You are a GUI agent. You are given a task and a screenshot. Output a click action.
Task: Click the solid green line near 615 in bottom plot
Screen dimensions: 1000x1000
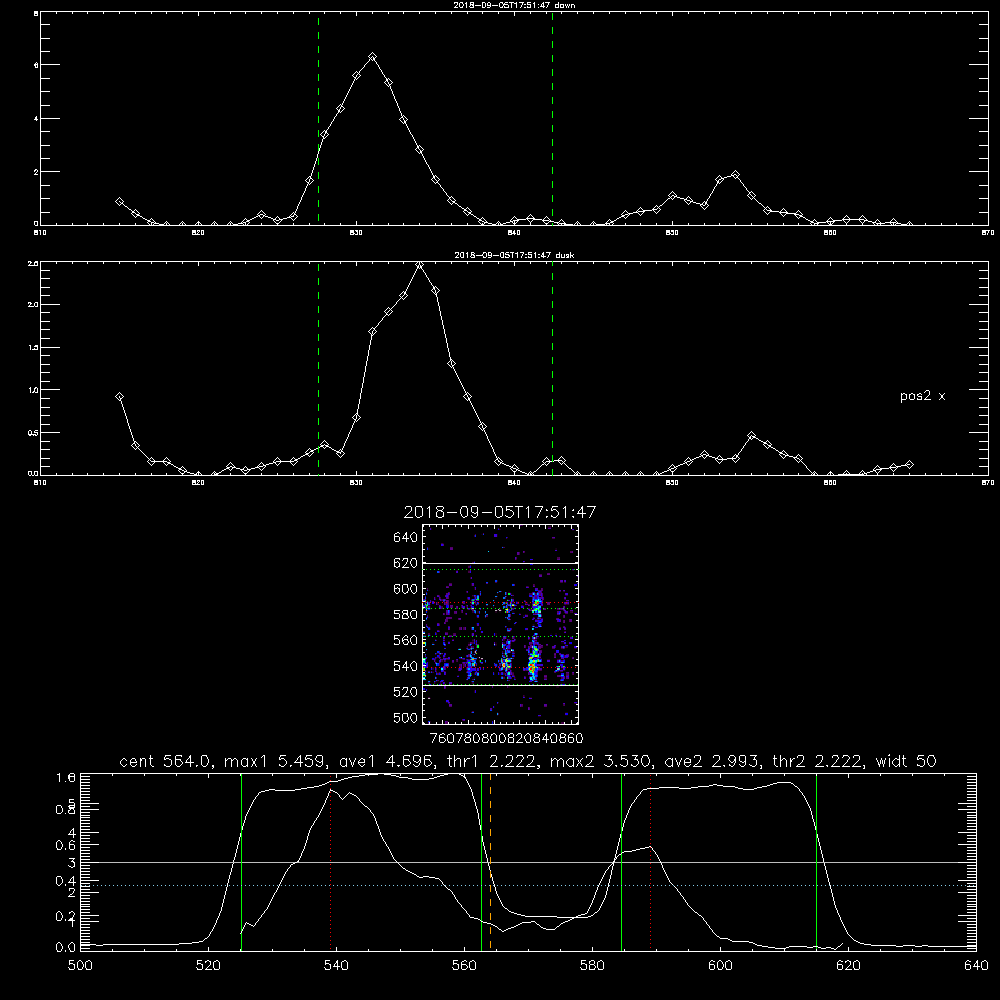816,861
